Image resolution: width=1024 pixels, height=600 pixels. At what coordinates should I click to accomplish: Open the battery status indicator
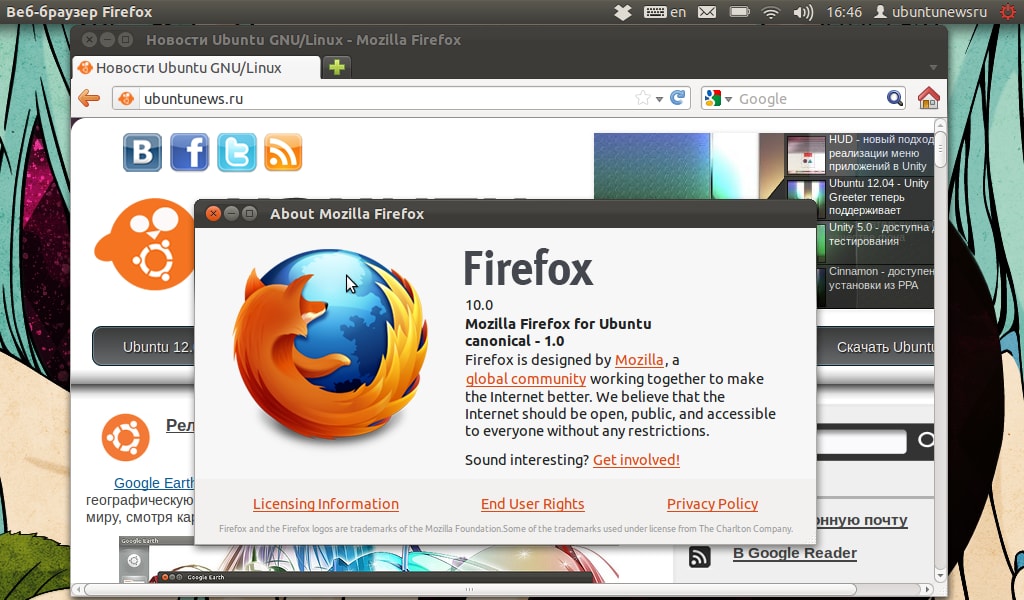739,12
